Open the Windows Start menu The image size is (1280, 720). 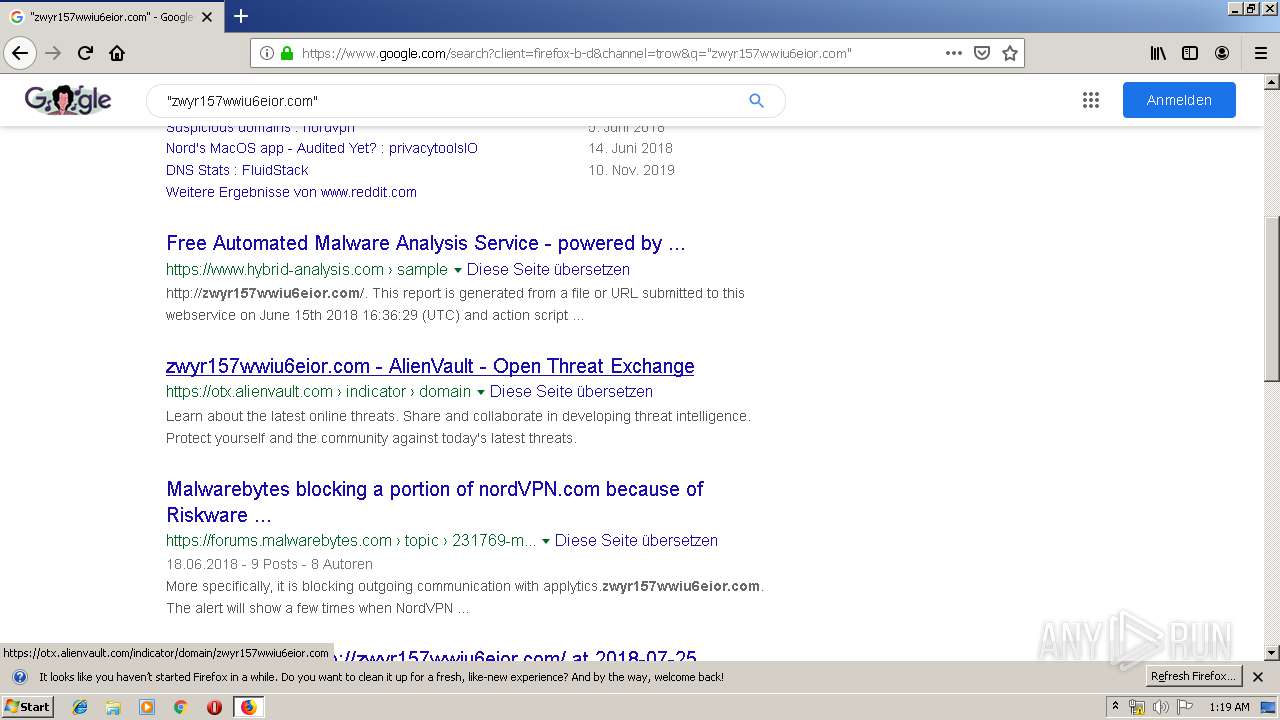pyautogui.click(x=27, y=707)
